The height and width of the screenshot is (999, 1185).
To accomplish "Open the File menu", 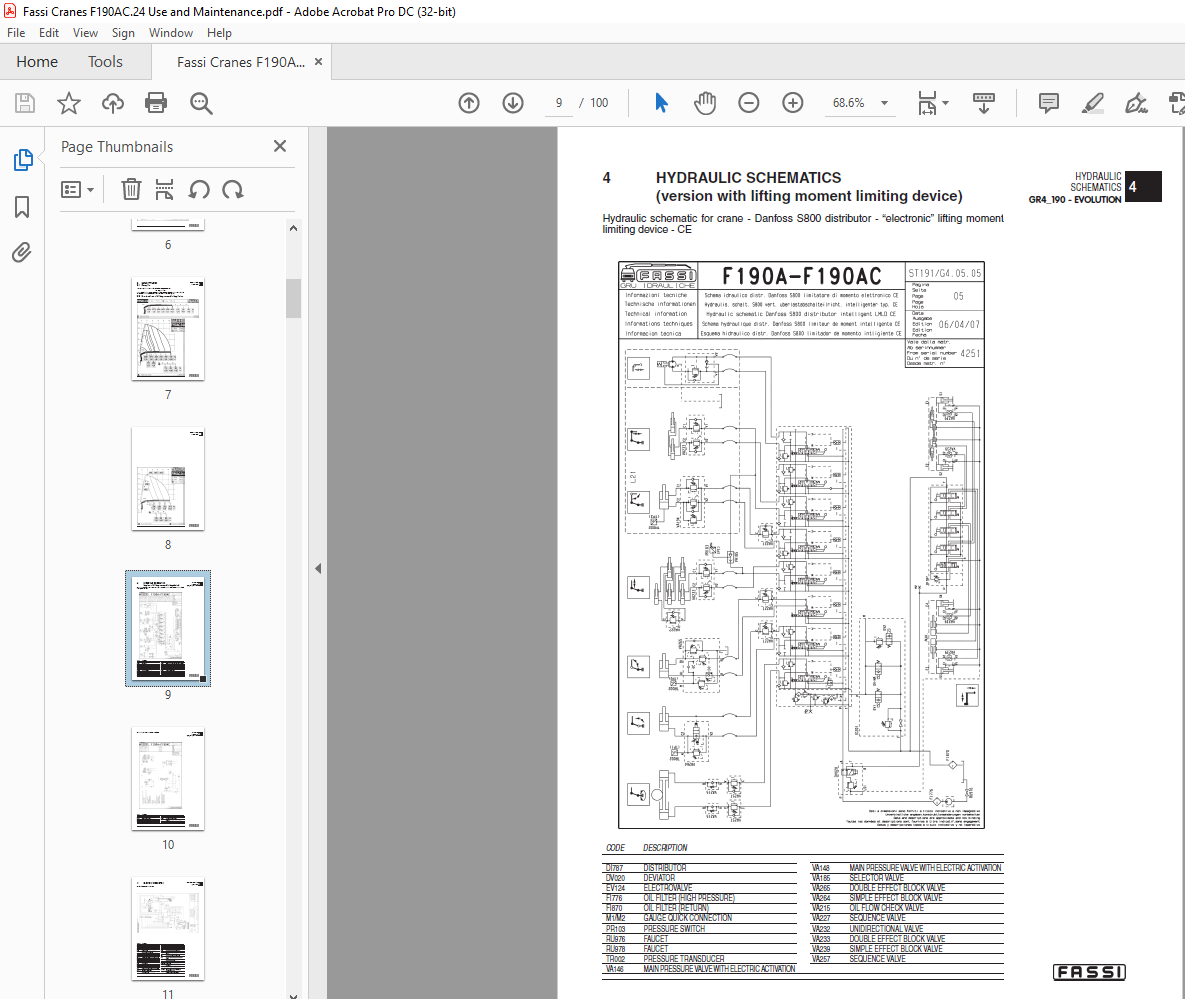I will point(16,32).
